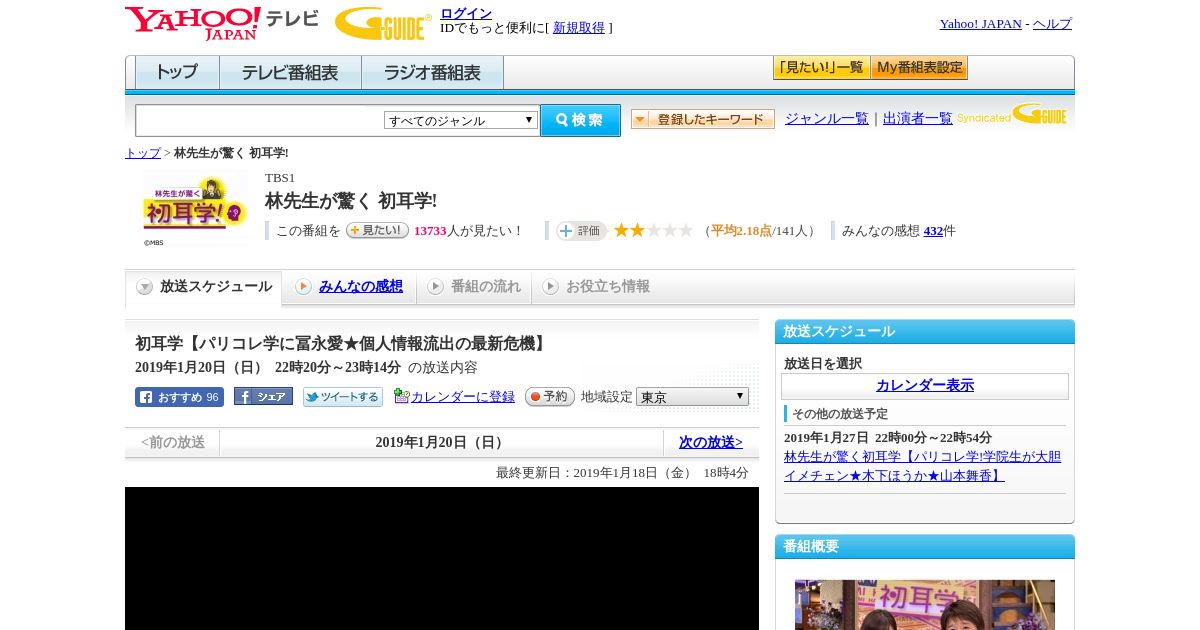Open the 林先生が驚く初耳学 January 27 broadcast link
This screenshot has width=1200, height=630.
[922, 466]
